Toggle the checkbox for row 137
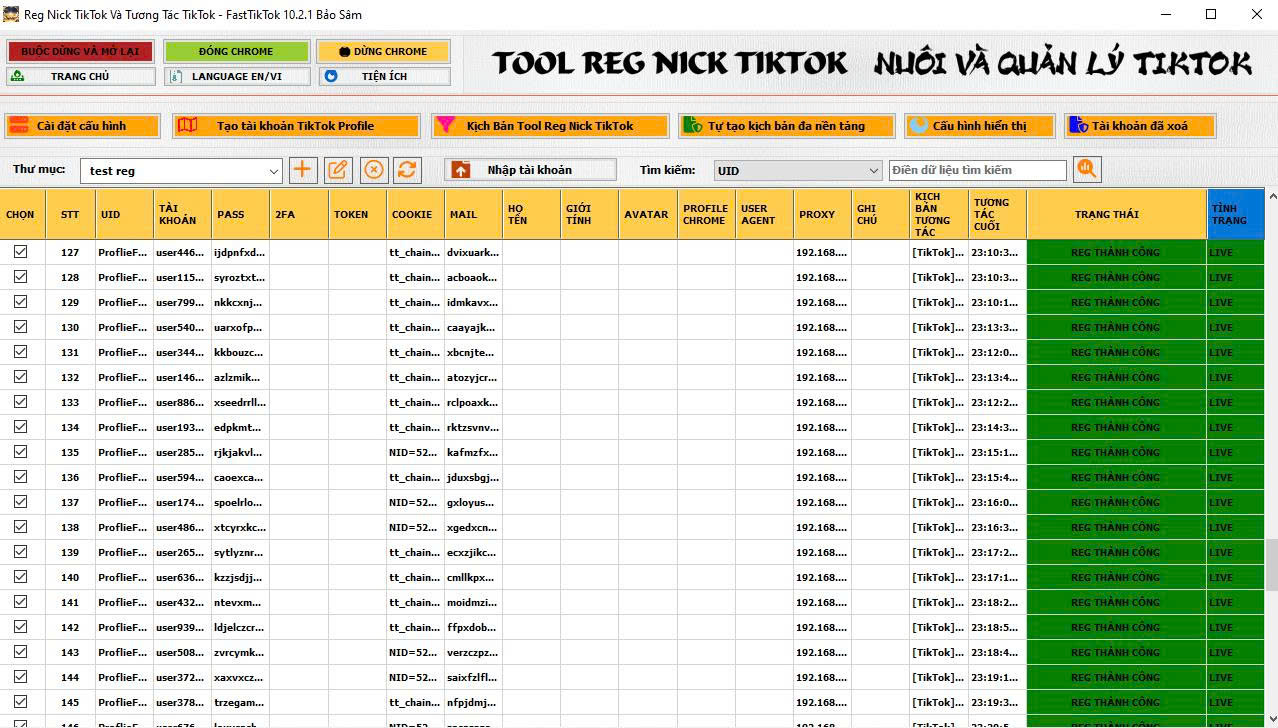Screen dimensions: 1278x728 point(20,502)
